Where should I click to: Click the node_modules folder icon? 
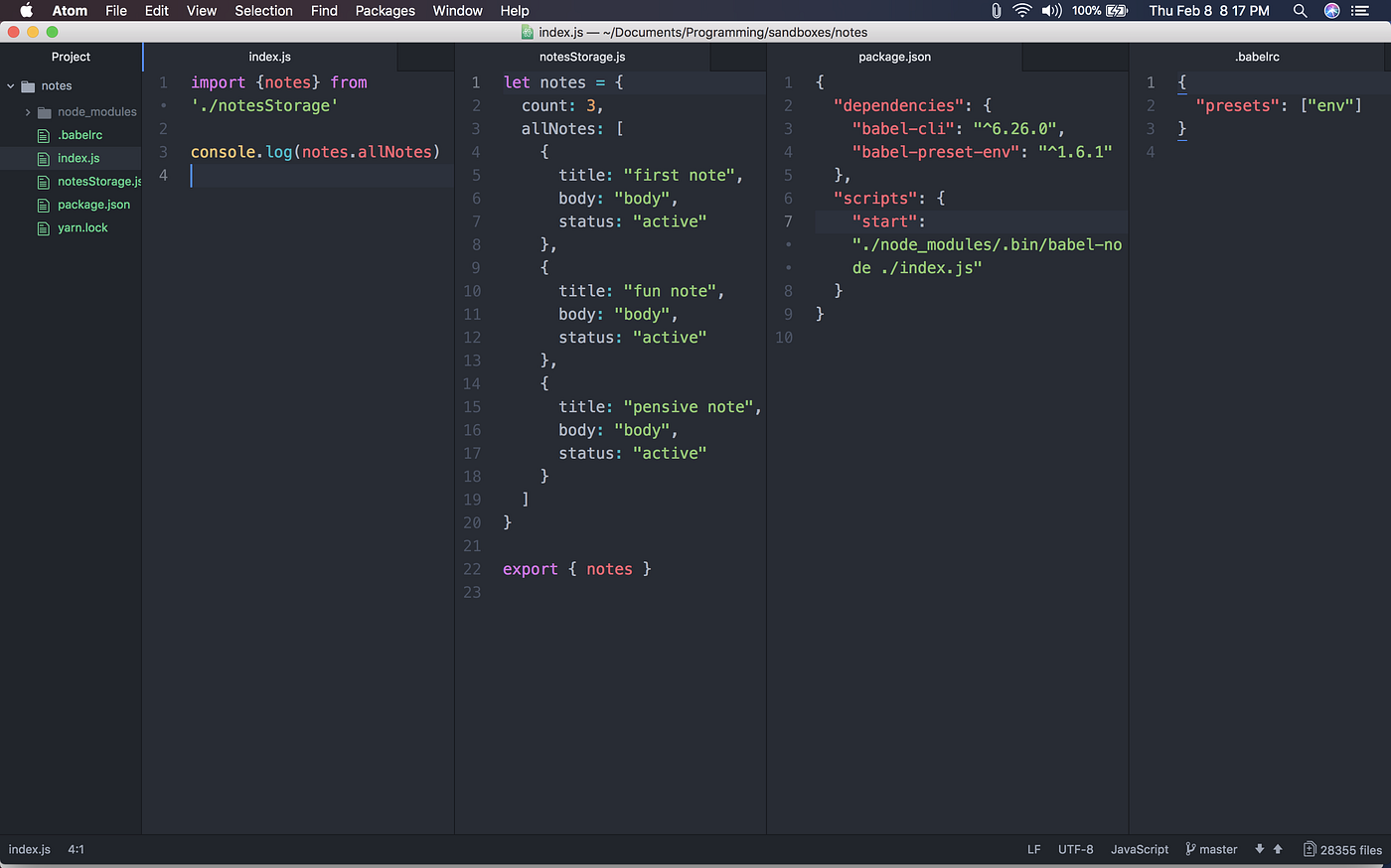coord(43,111)
